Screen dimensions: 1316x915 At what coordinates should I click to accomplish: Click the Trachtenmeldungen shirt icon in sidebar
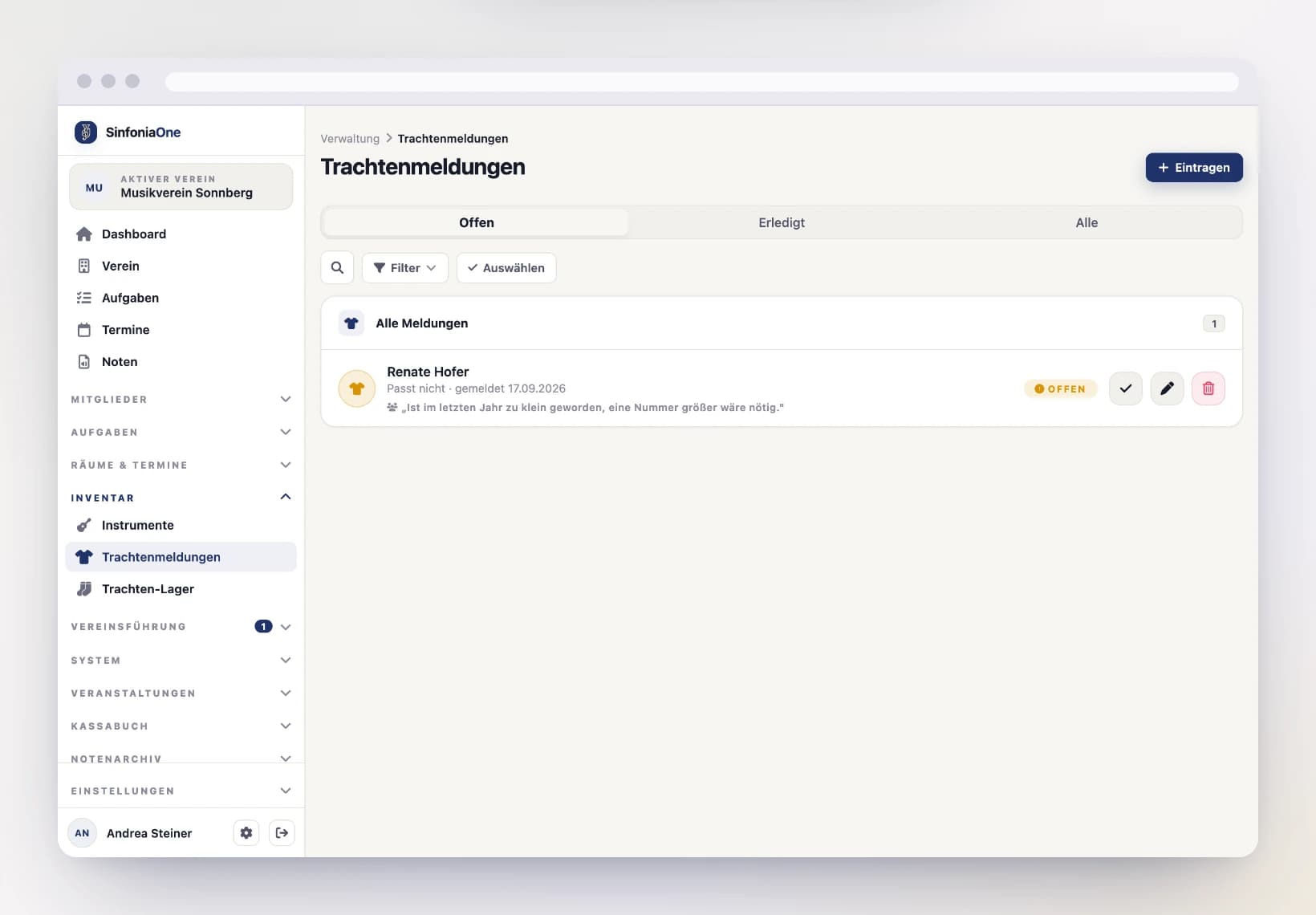point(84,557)
